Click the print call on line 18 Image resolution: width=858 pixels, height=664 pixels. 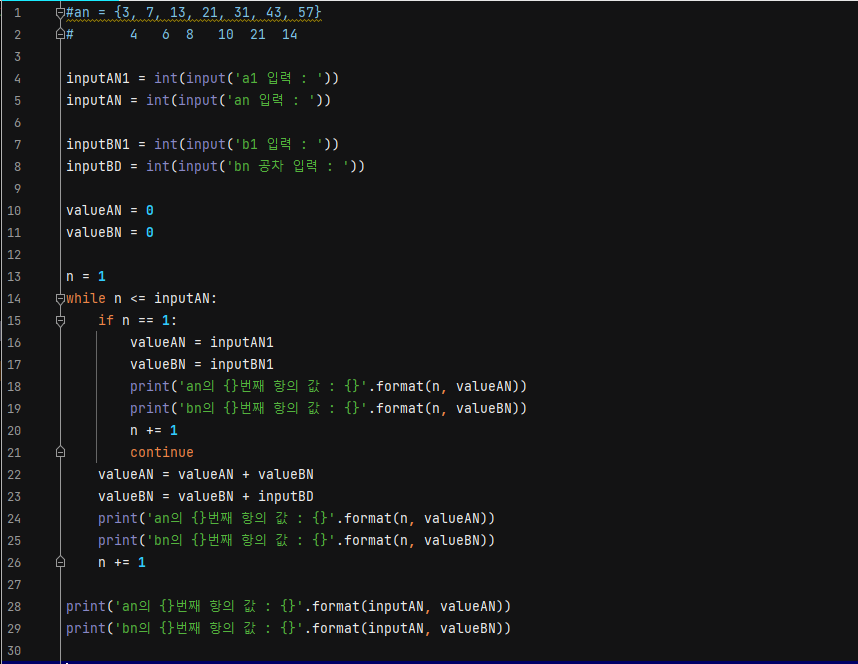(x=328, y=386)
